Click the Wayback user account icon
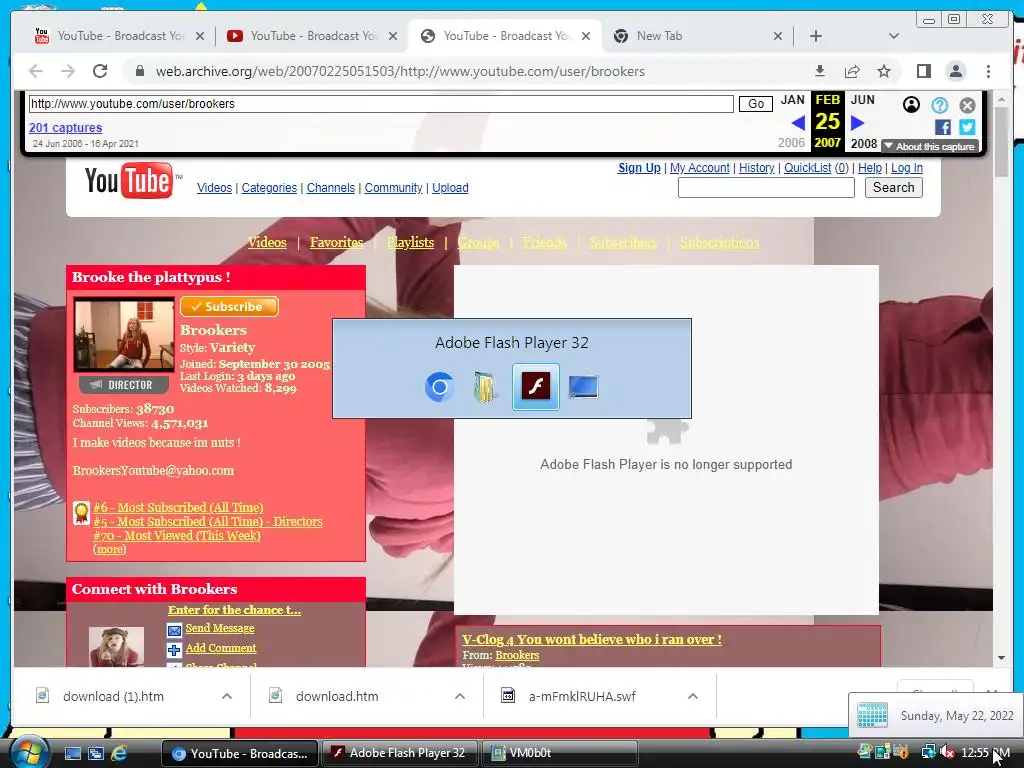This screenshot has width=1024, height=768. (x=911, y=104)
